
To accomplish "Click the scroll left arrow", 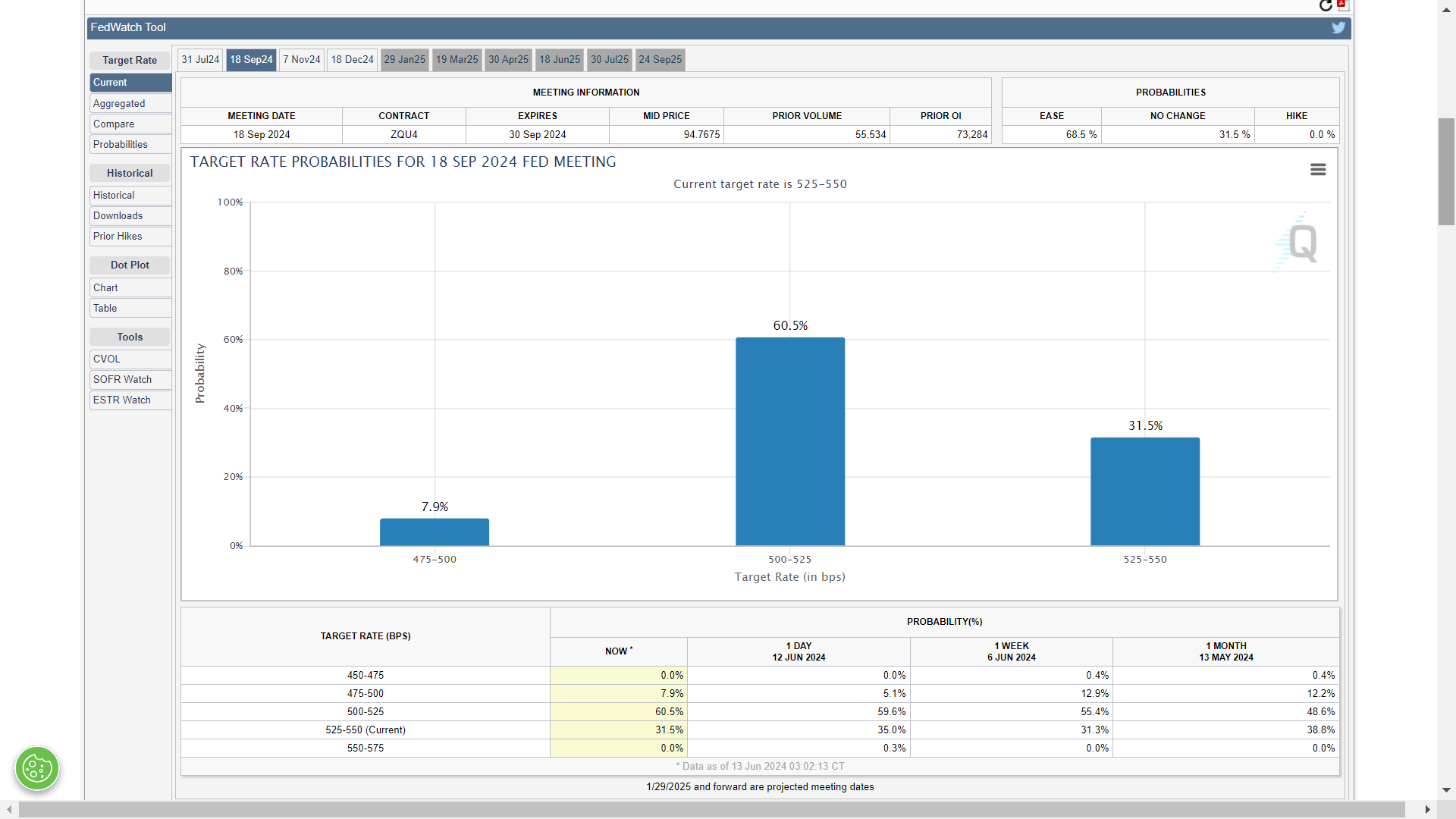I will click(x=9, y=810).
